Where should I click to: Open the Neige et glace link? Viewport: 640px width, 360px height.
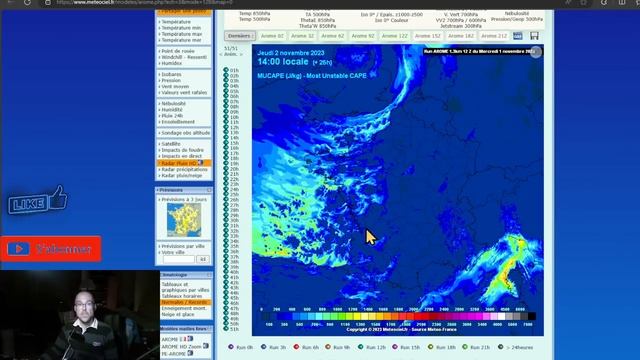point(178,314)
